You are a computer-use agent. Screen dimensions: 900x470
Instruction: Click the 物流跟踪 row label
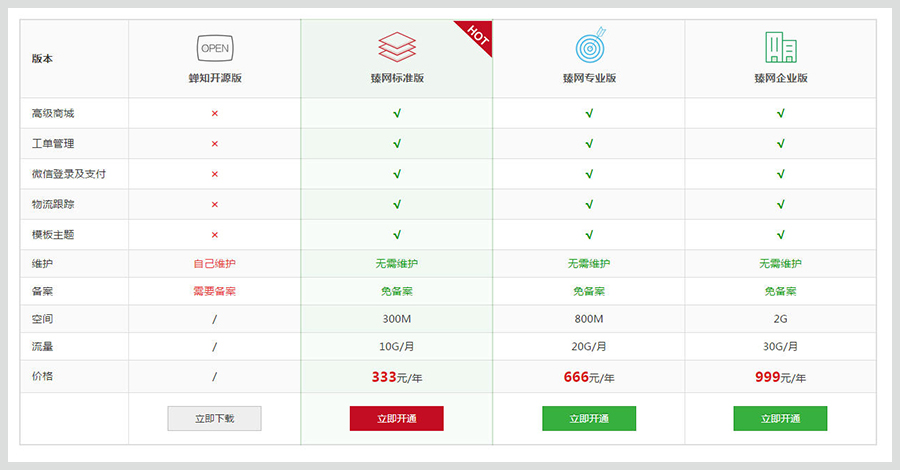point(53,204)
